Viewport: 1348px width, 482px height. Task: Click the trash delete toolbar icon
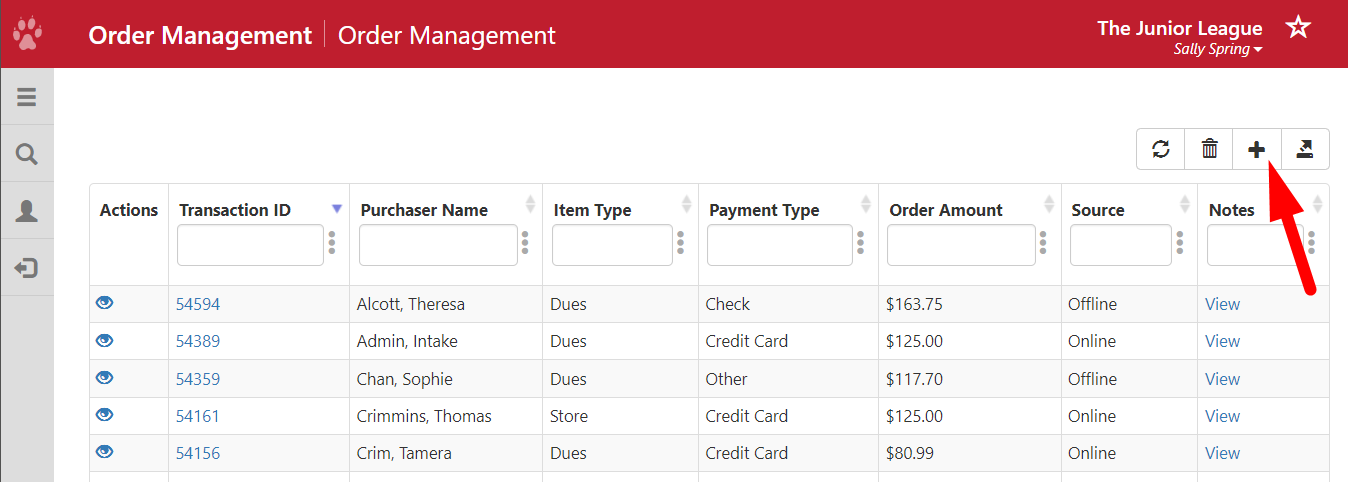1209,149
